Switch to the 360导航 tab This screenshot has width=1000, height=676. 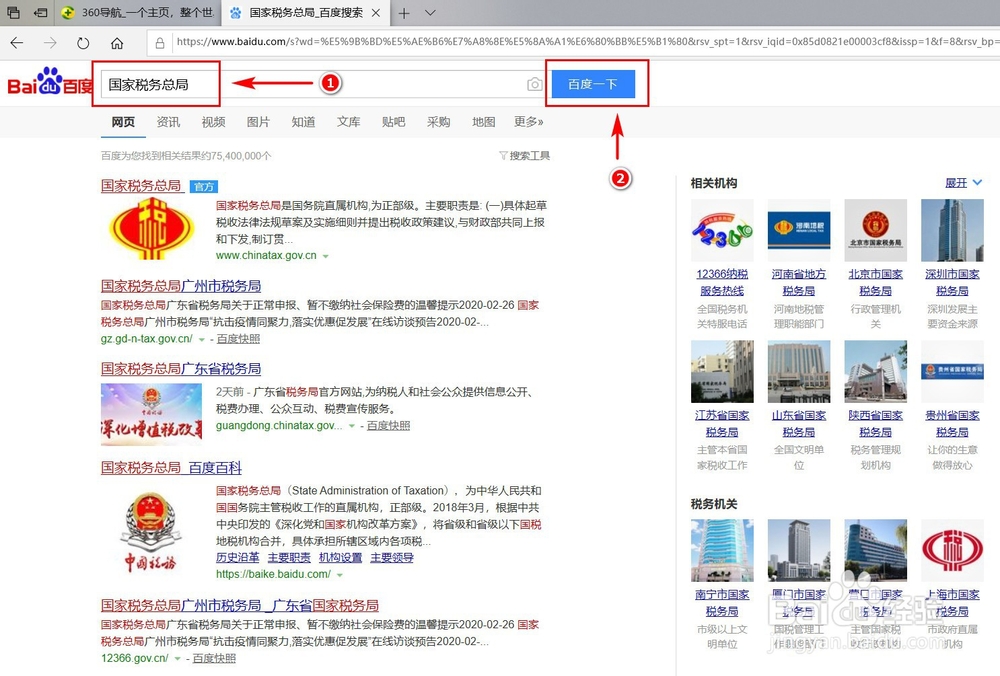137,13
